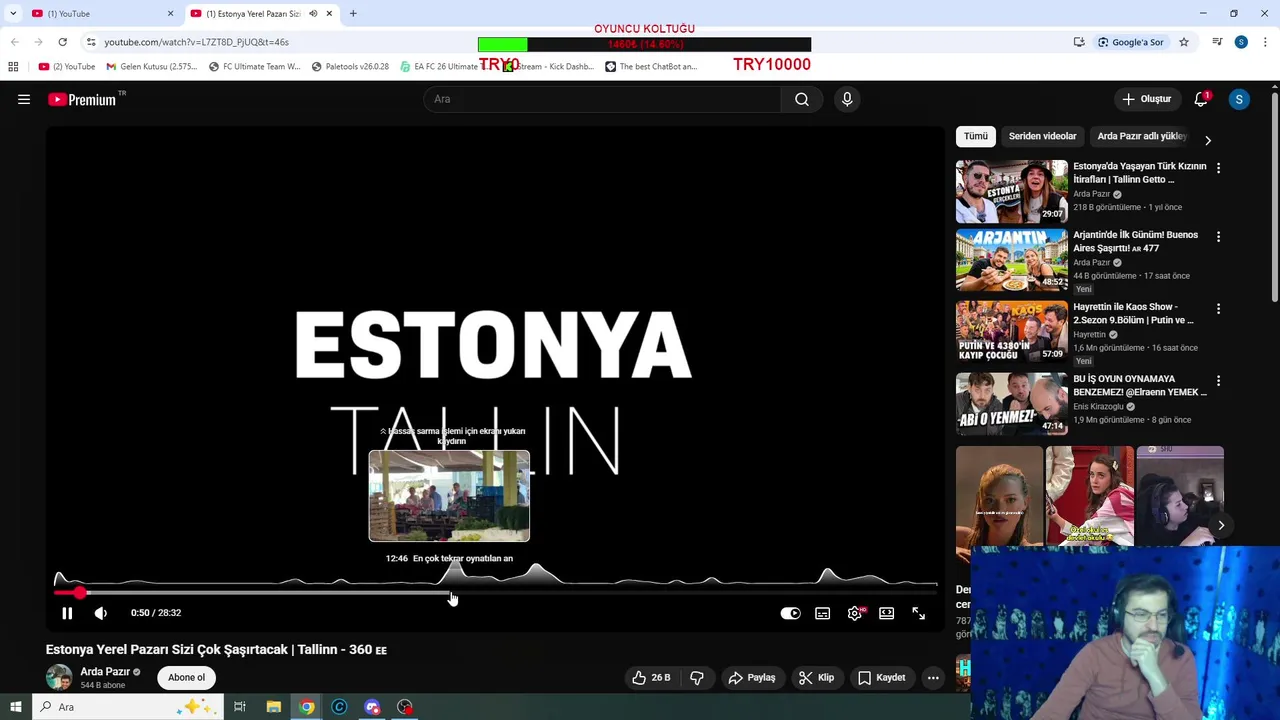This screenshot has height=720, width=1280.
Task: Open the Estonya'da Yaşayan Türk Kızının thumbnail
Action: (x=1011, y=191)
